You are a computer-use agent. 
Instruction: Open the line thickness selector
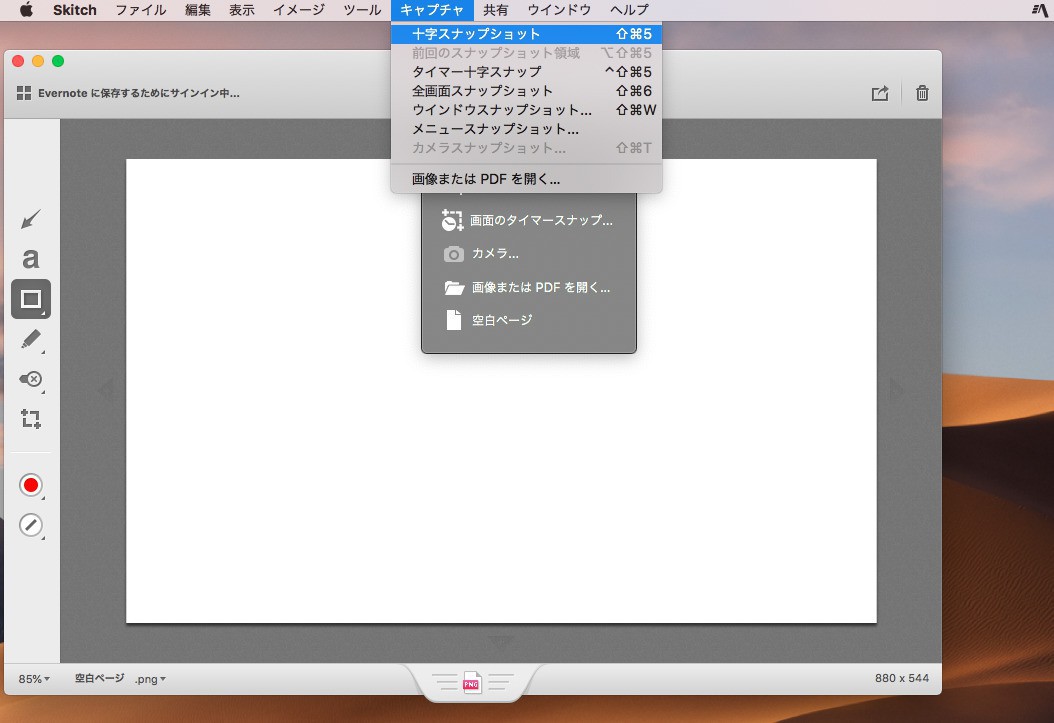click(x=31, y=525)
